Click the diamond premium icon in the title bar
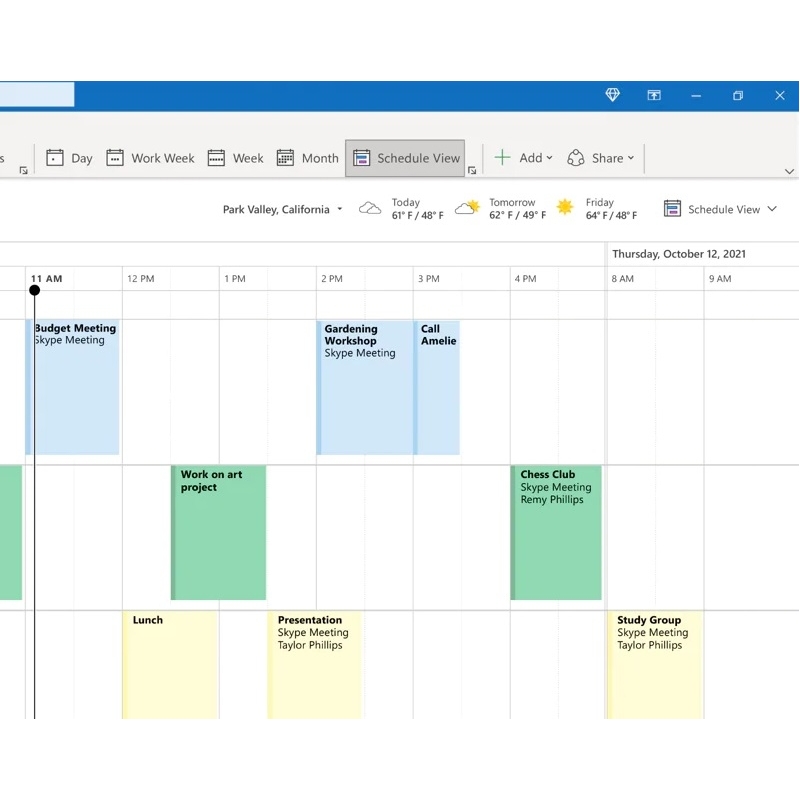800x800 pixels. (x=612, y=95)
